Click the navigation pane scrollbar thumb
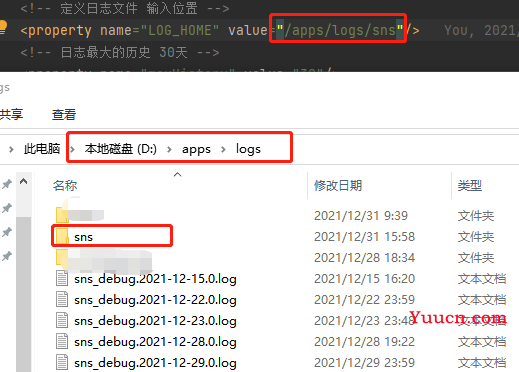Image resolution: width=519 pixels, height=372 pixels. click(23, 293)
